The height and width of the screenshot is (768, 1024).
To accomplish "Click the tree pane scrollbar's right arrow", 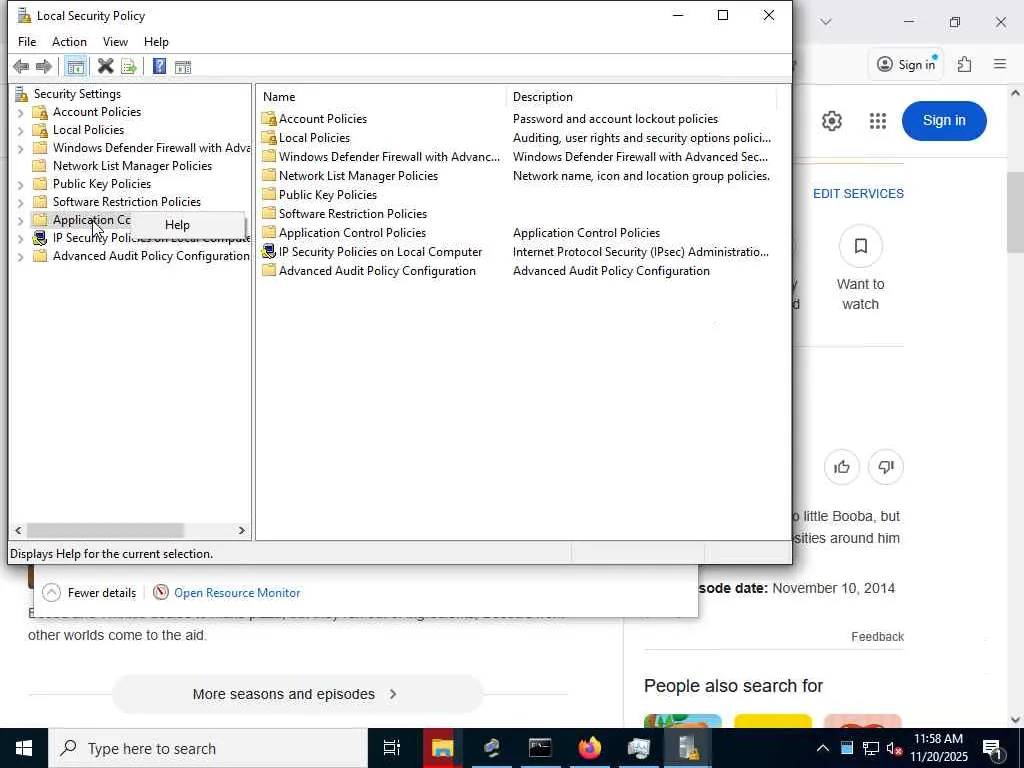I will point(242,530).
